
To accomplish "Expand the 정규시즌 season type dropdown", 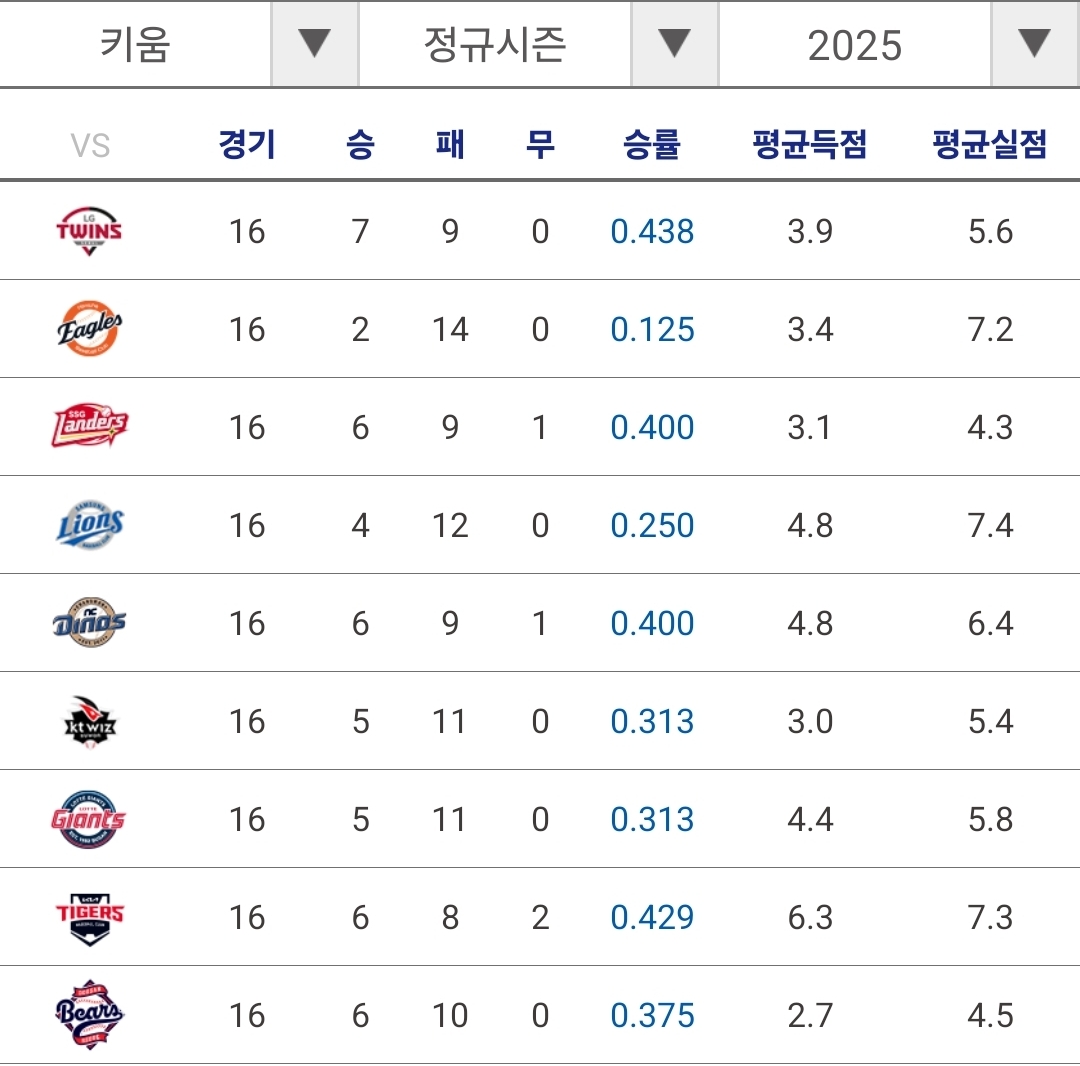I will 674,44.
